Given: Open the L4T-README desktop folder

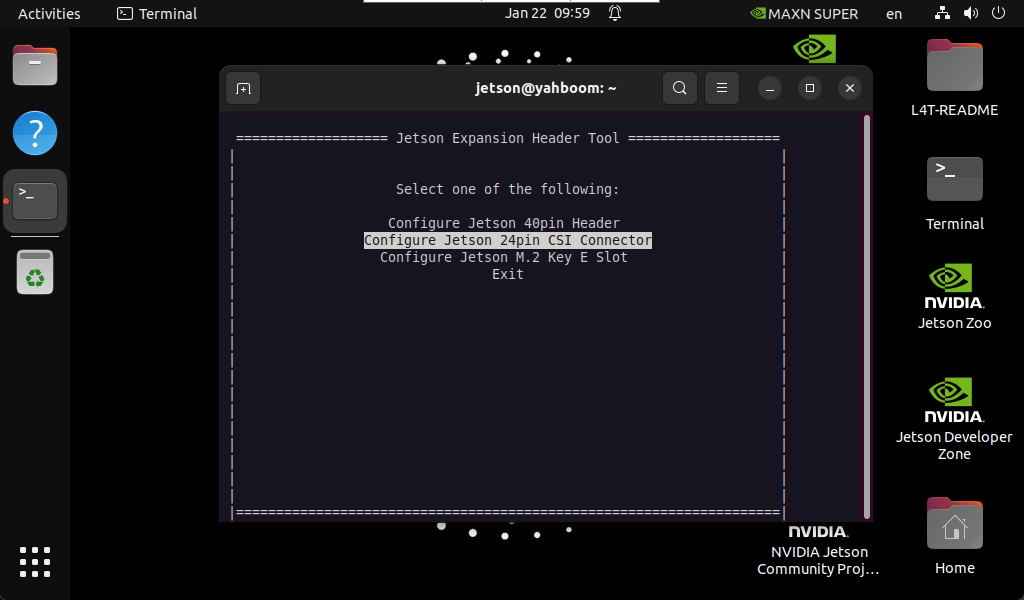Looking at the screenshot, I should 954,78.
